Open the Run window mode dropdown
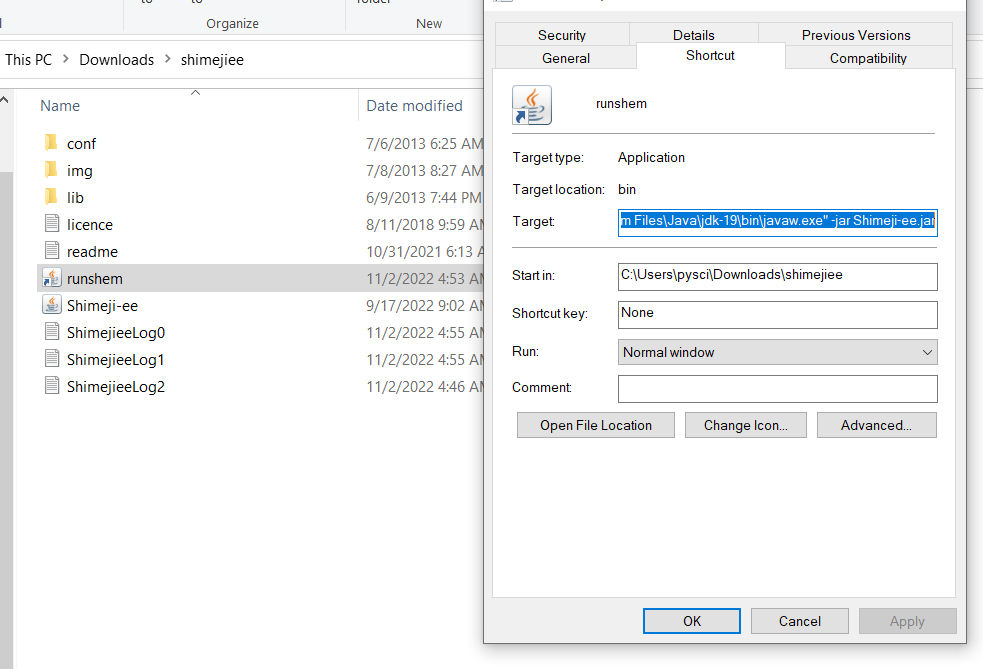983x669 pixels. [x=777, y=352]
